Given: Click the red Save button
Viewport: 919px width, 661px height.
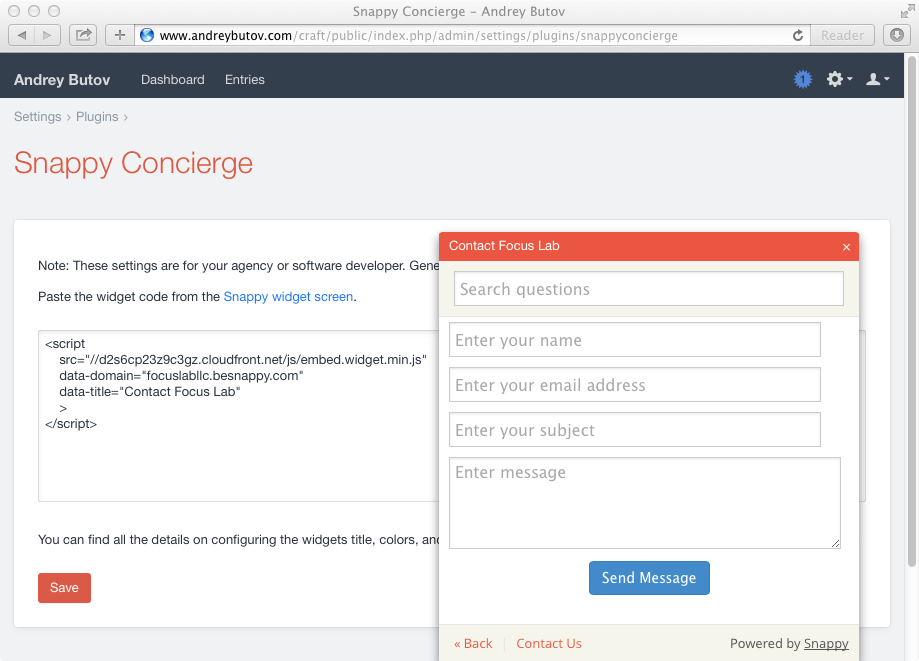Looking at the screenshot, I should pyautogui.click(x=64, y=588).
